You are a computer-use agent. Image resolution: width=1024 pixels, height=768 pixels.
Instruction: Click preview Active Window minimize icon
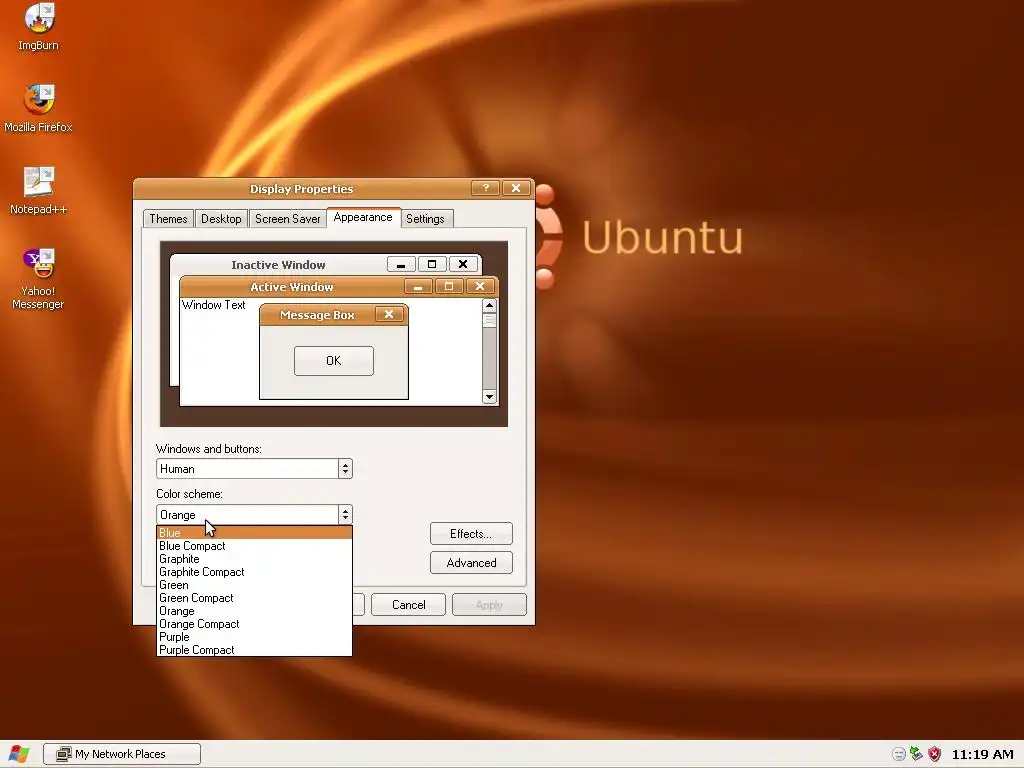418,286
